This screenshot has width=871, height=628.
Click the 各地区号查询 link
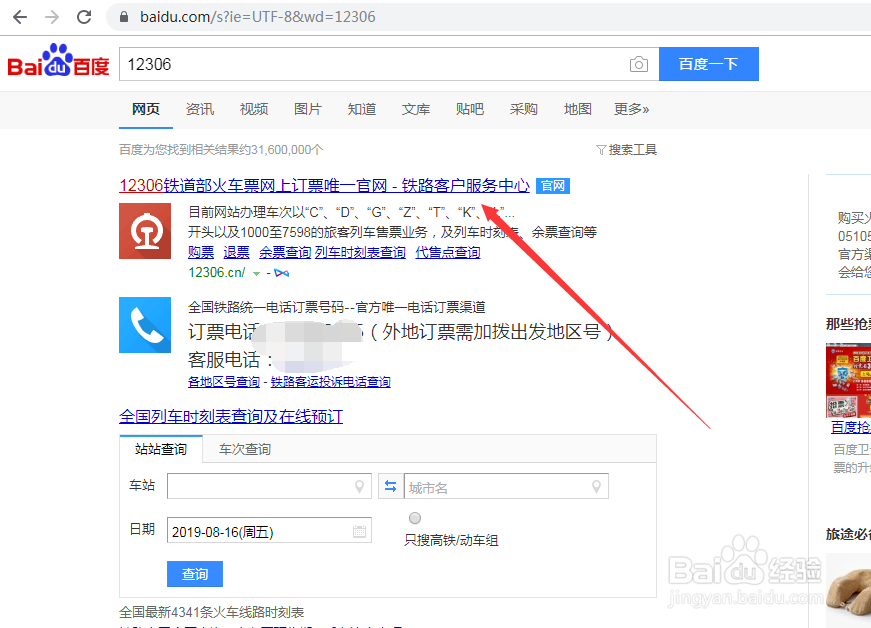tap(224, 382)
